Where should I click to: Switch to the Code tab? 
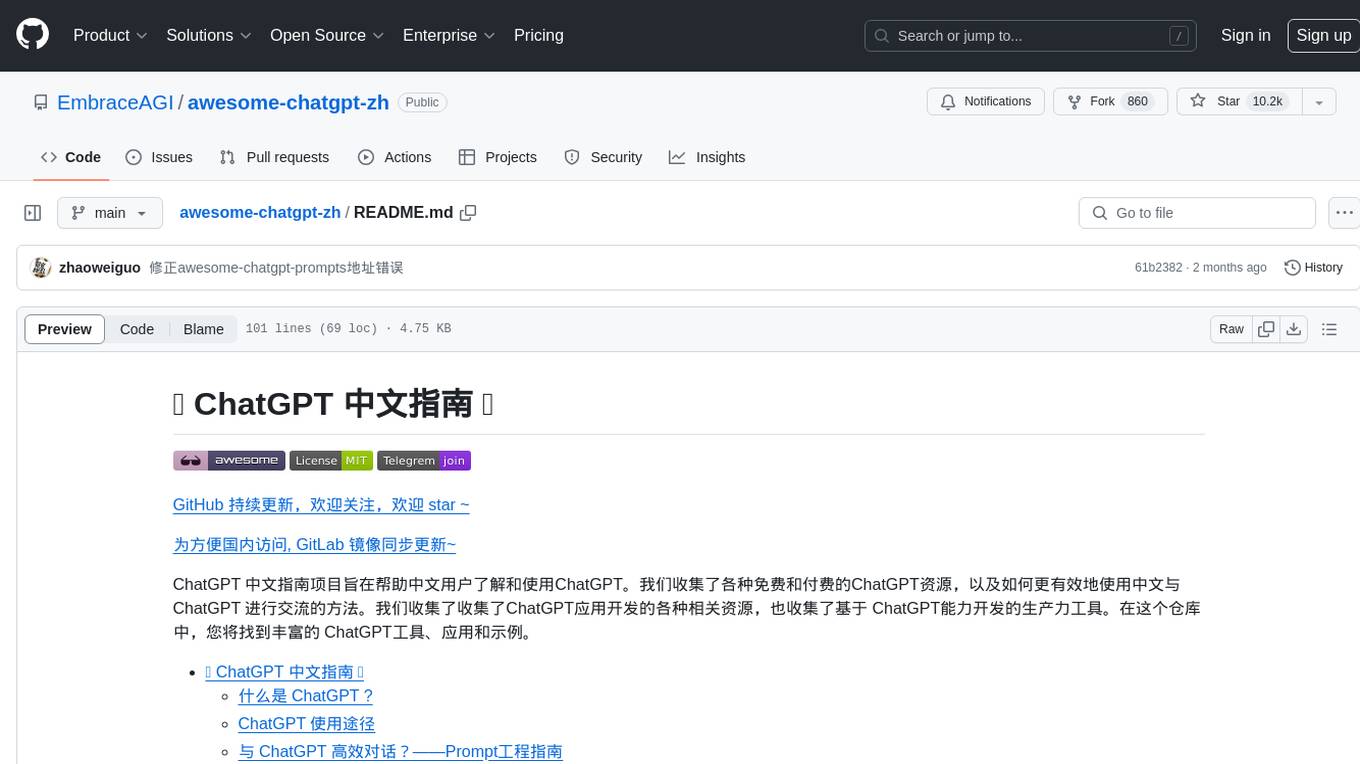click(71, 157)
